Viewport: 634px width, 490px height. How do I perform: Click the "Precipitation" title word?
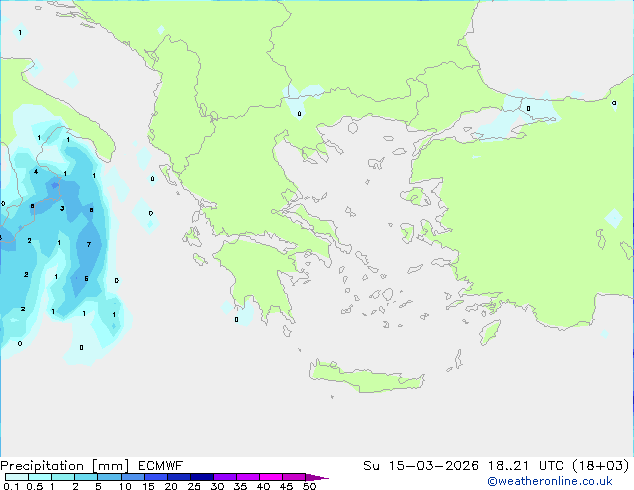click(x=42, y=466)
